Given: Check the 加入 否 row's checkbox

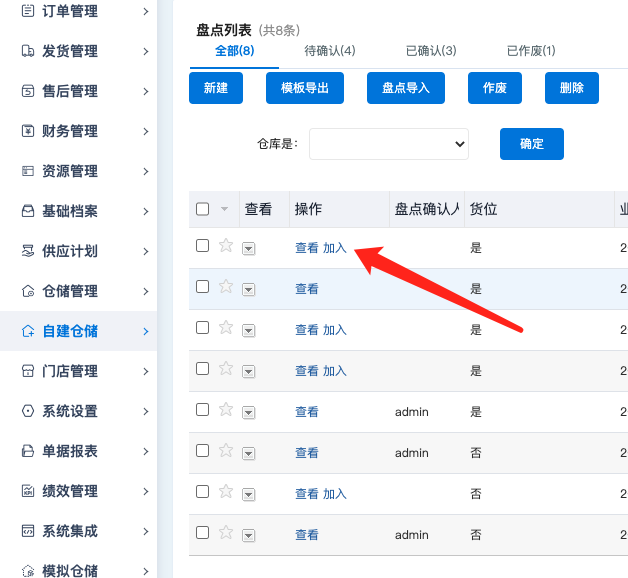Looking at the screenshot, I should point(202,491).
